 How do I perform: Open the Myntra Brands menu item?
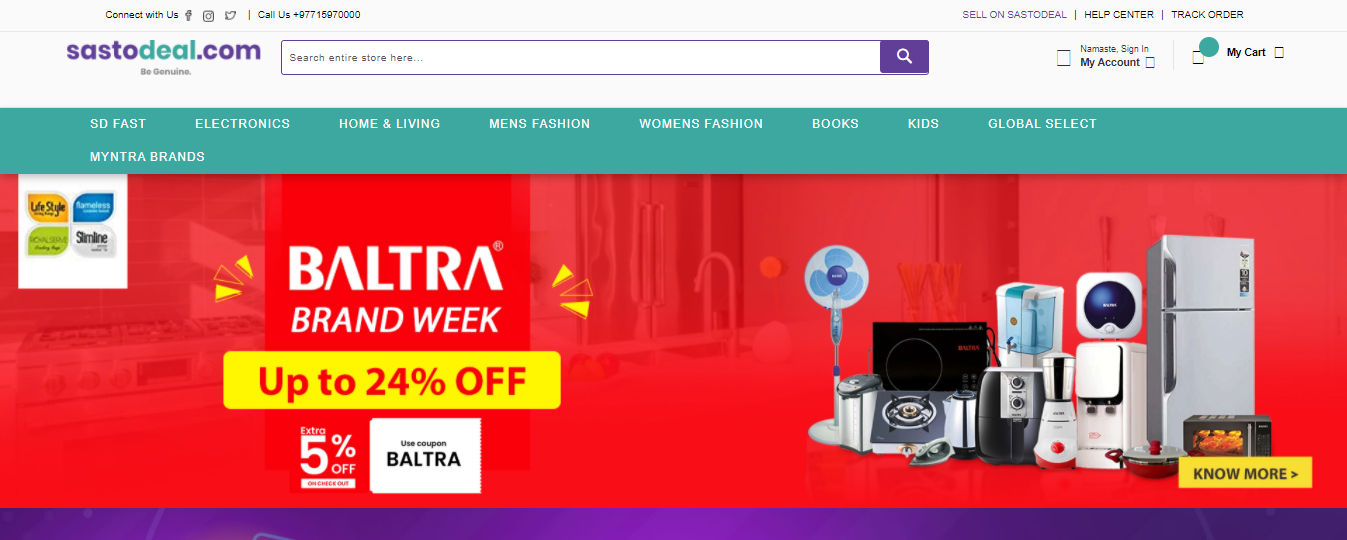[147, 157]
